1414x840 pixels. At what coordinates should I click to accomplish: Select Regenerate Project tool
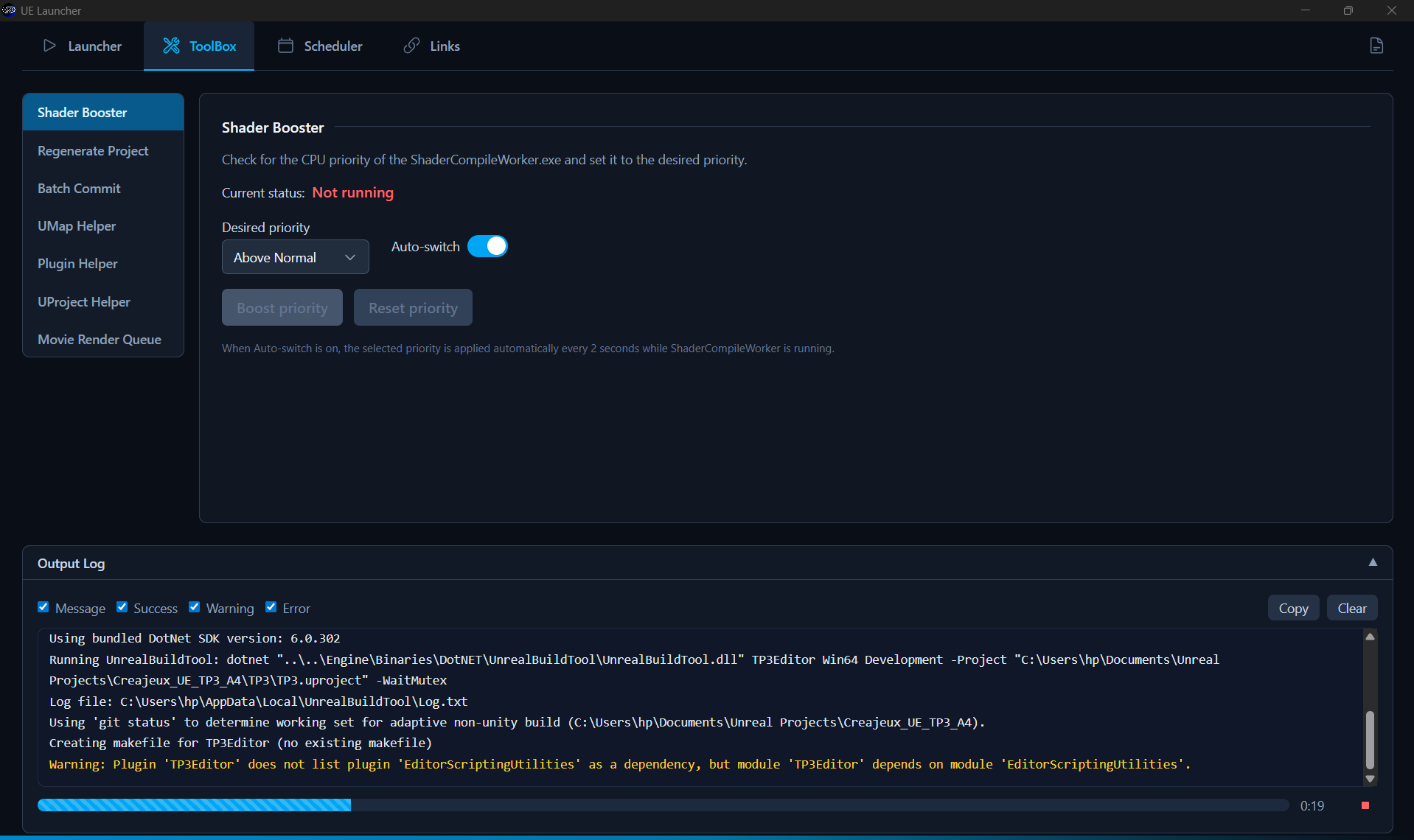(x=103, y=150)
